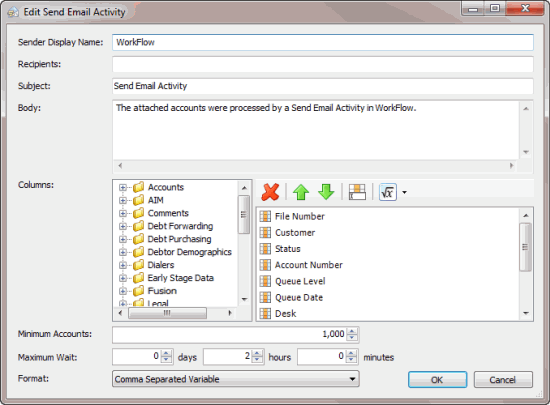Click the dialog title bar app icon

pos(13,12)
